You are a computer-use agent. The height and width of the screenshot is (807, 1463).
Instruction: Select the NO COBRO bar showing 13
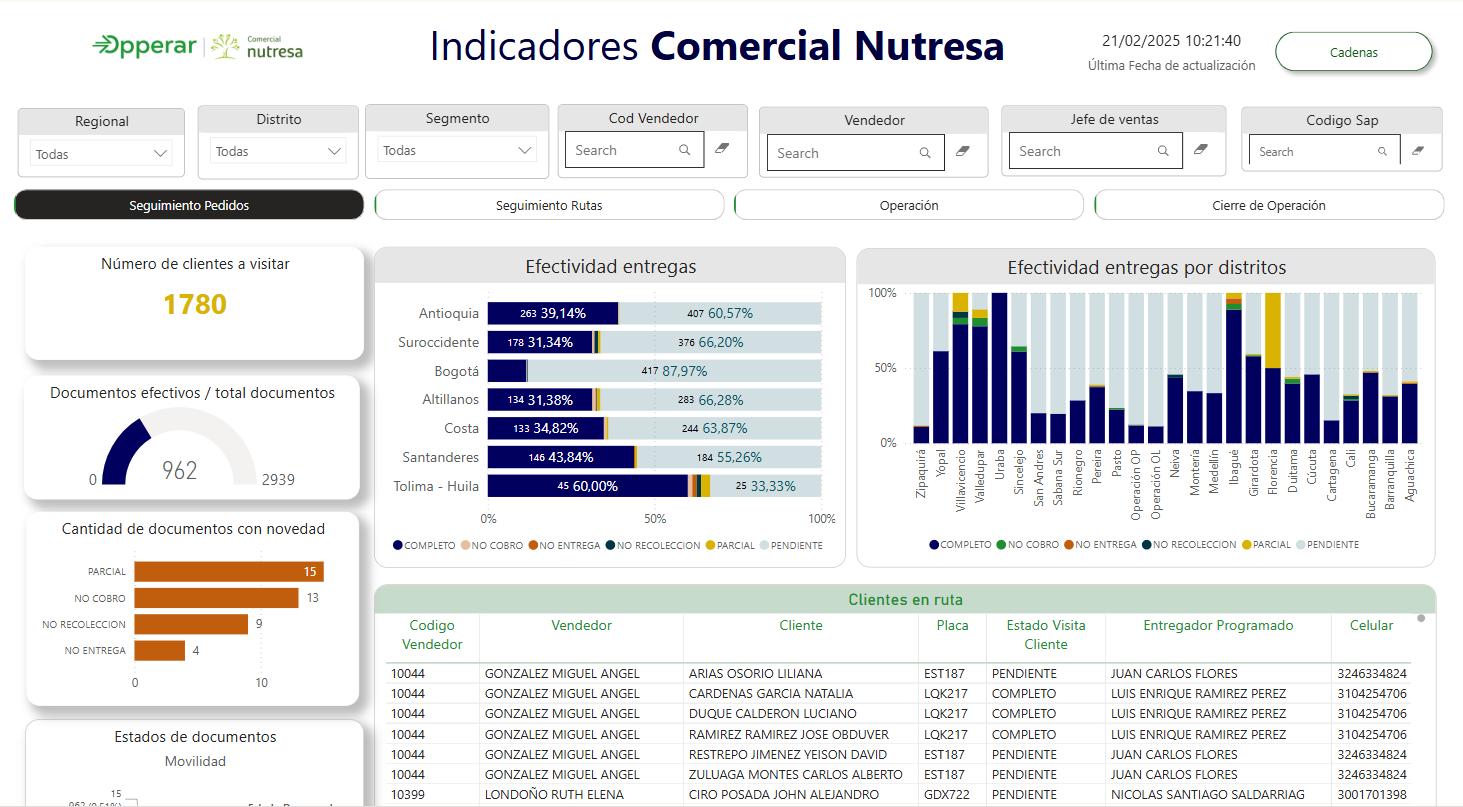[x=217, y=598]
